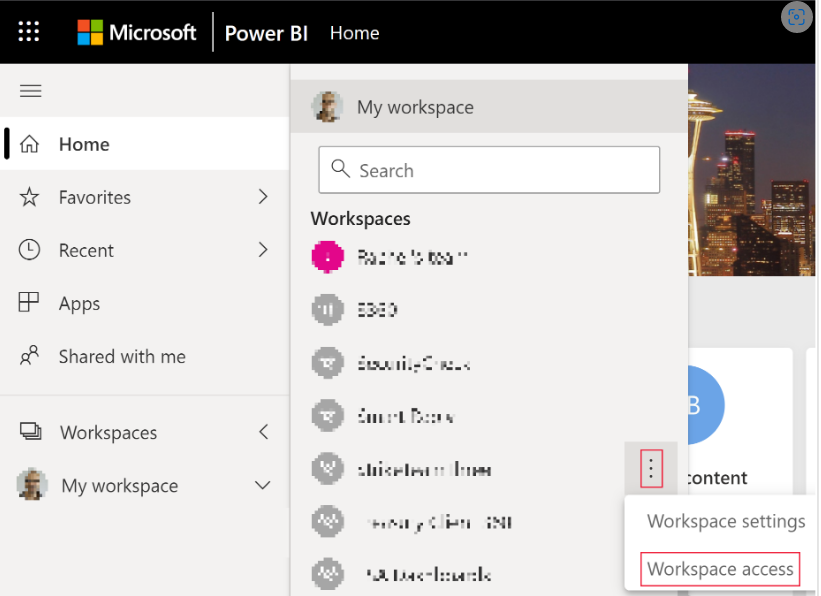This screenshot has height=596, width=821.
Task: Expand the Favorites flyout chevron
Action: pyautogui.click(x=263, y=197)
